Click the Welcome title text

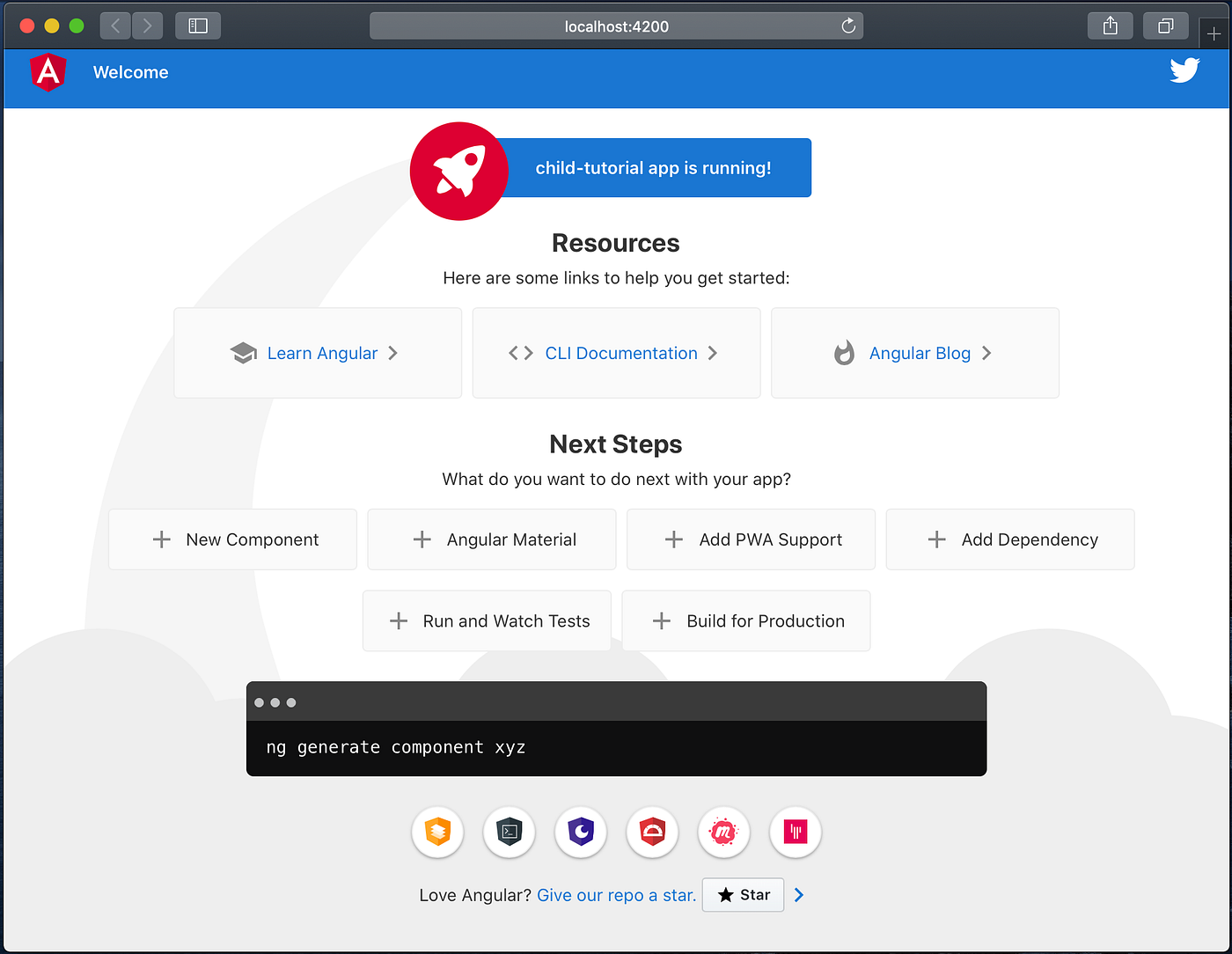point(131,72)
